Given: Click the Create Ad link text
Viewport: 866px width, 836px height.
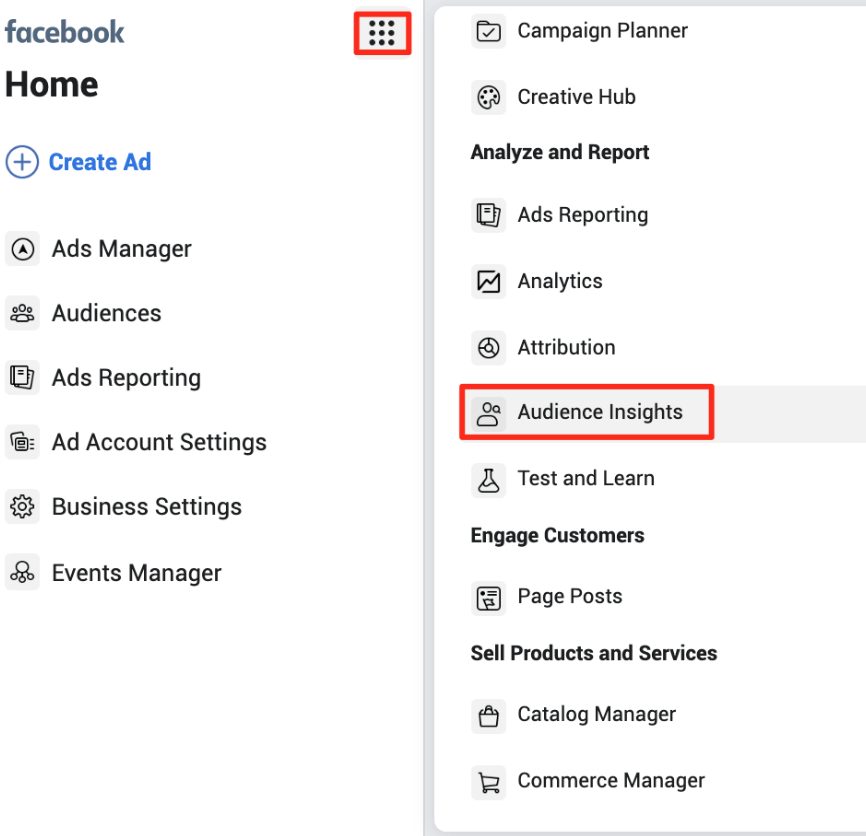Looking at the screenshot, I should (x=100, y=162).
